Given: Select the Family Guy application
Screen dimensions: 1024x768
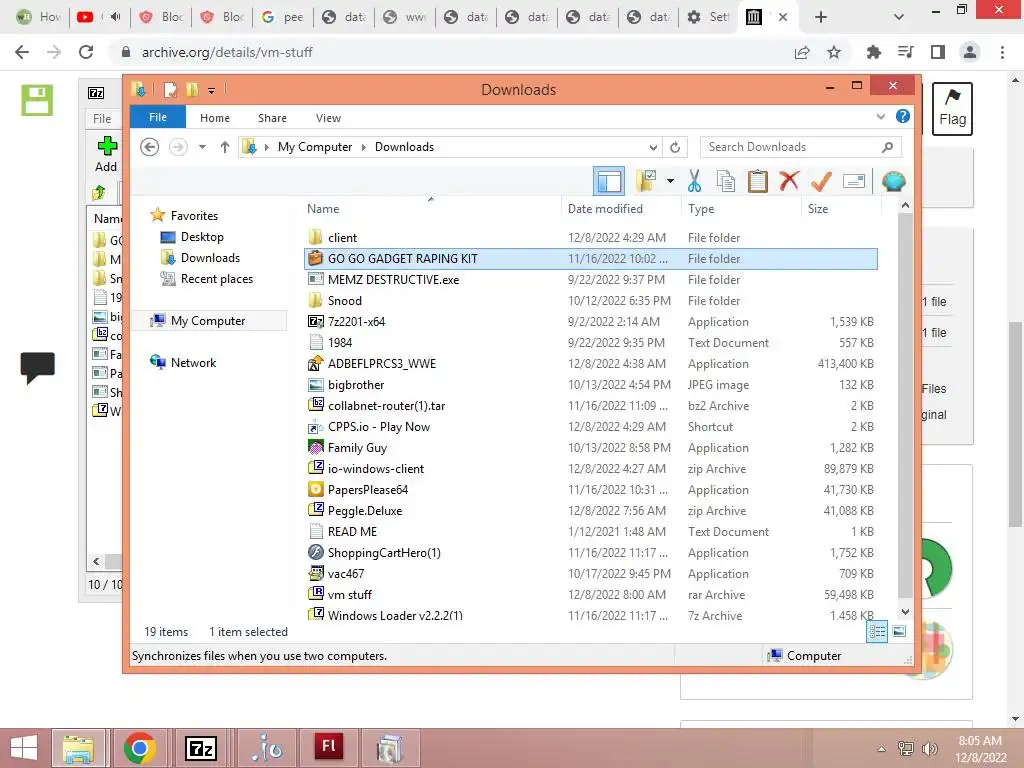Looking at the screenshot, I should point(591,447).
